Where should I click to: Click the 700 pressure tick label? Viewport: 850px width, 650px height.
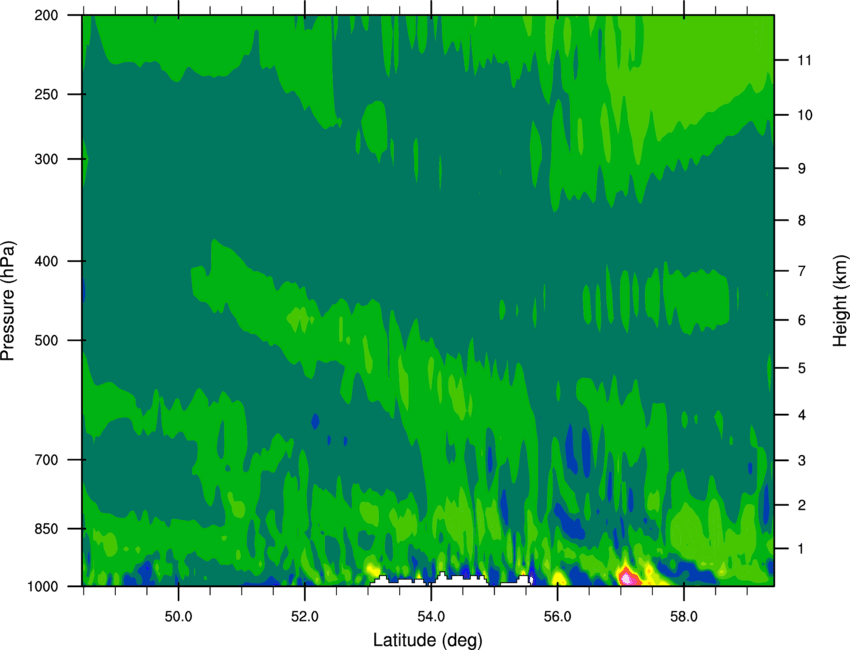point(46,460)
